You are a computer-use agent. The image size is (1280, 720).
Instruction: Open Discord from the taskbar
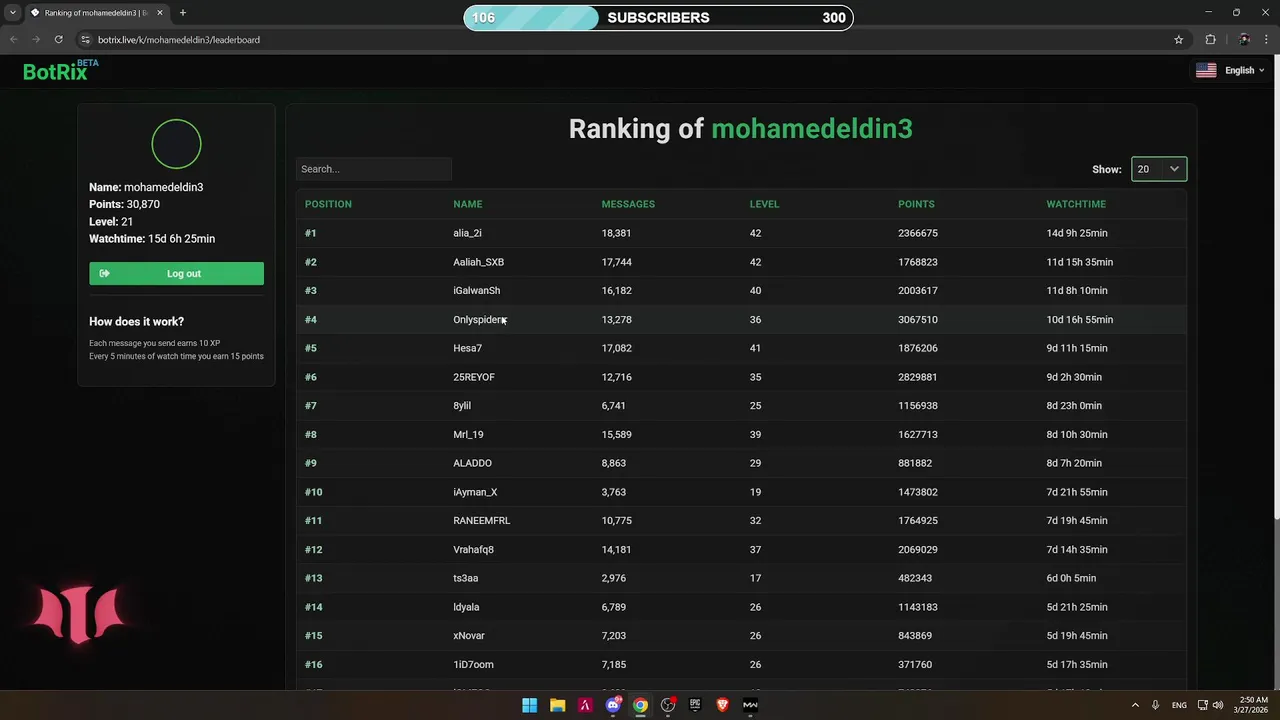coord(613,705)
